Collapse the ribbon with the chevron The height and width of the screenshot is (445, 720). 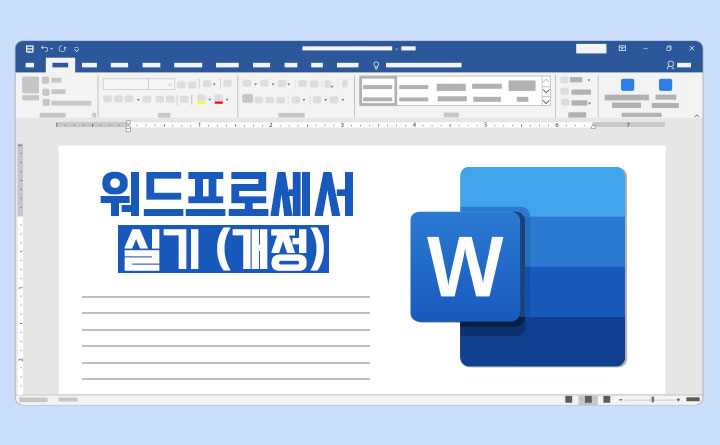[x=697, y=116]
